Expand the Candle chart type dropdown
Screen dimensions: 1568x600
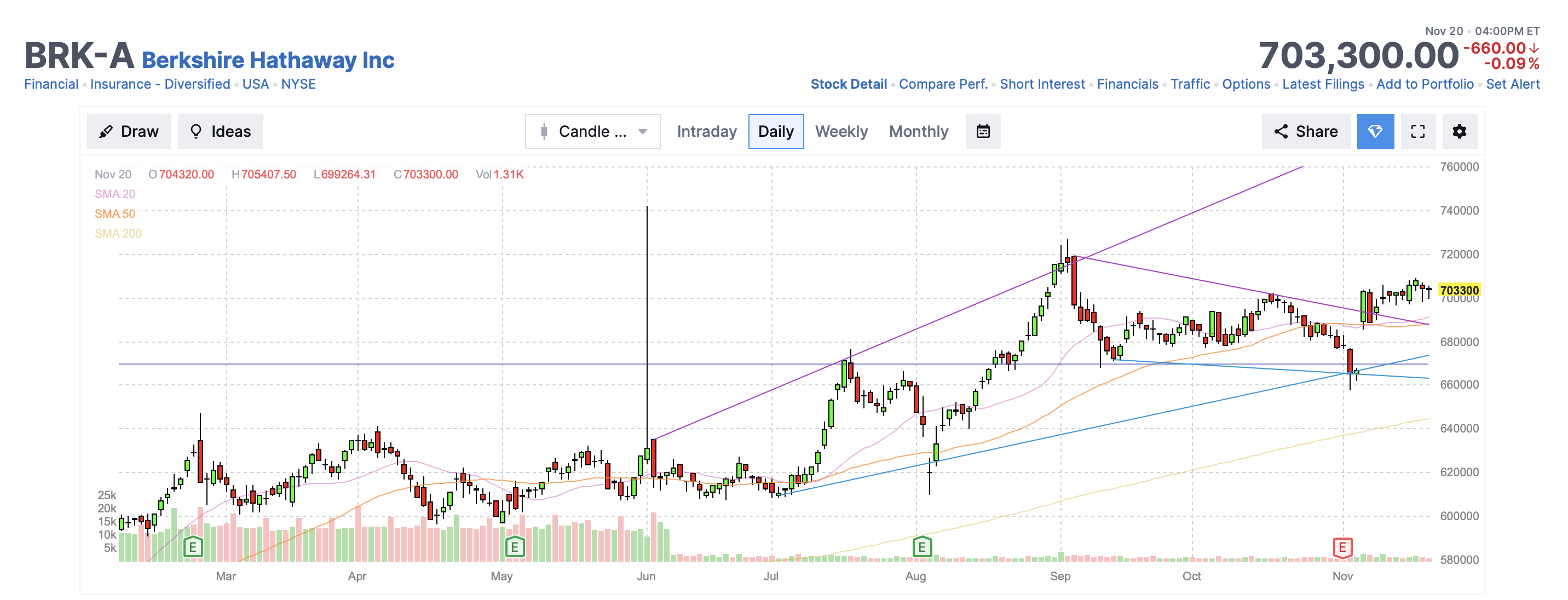pos(592,131)
